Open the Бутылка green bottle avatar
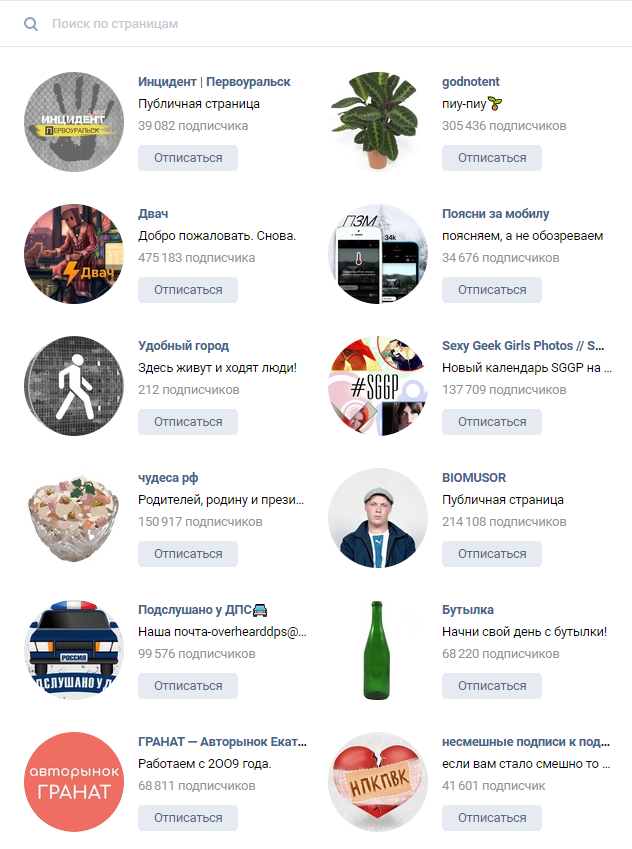The width and height of the screenshot is (632, 849). click(x=378, y=650)
